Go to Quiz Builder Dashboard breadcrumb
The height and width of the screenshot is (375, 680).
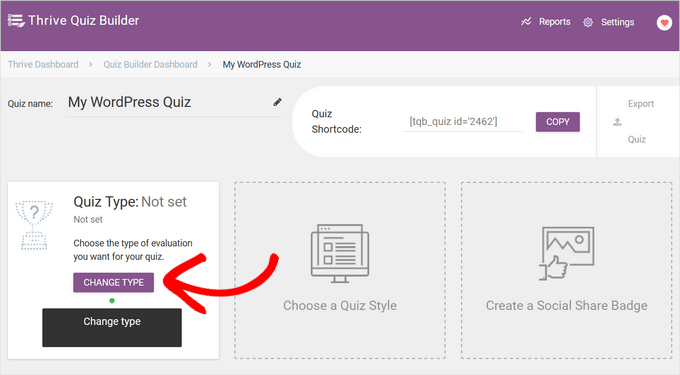(150, 65)
